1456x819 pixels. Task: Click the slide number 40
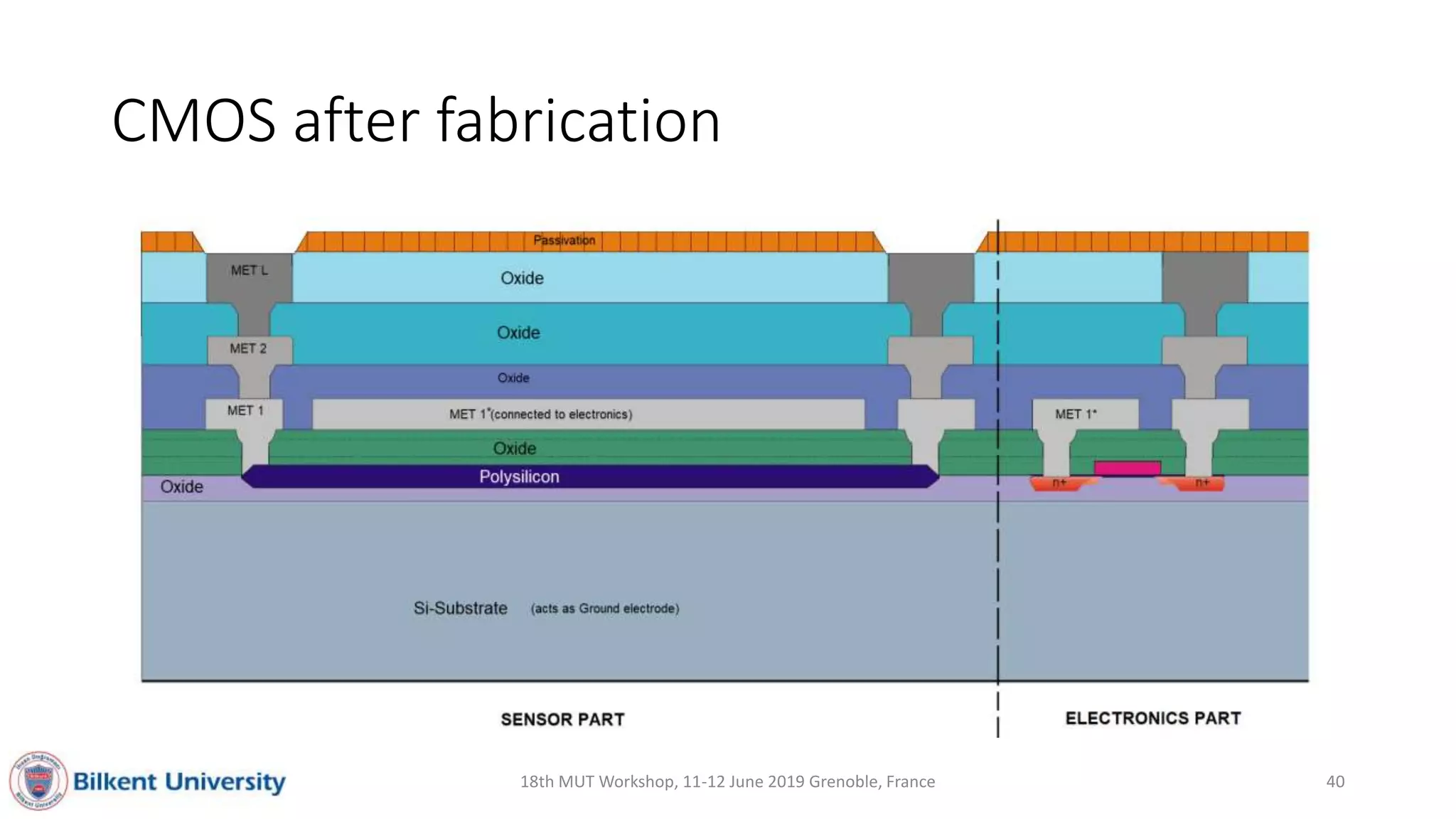click(x=1335, y=781)
